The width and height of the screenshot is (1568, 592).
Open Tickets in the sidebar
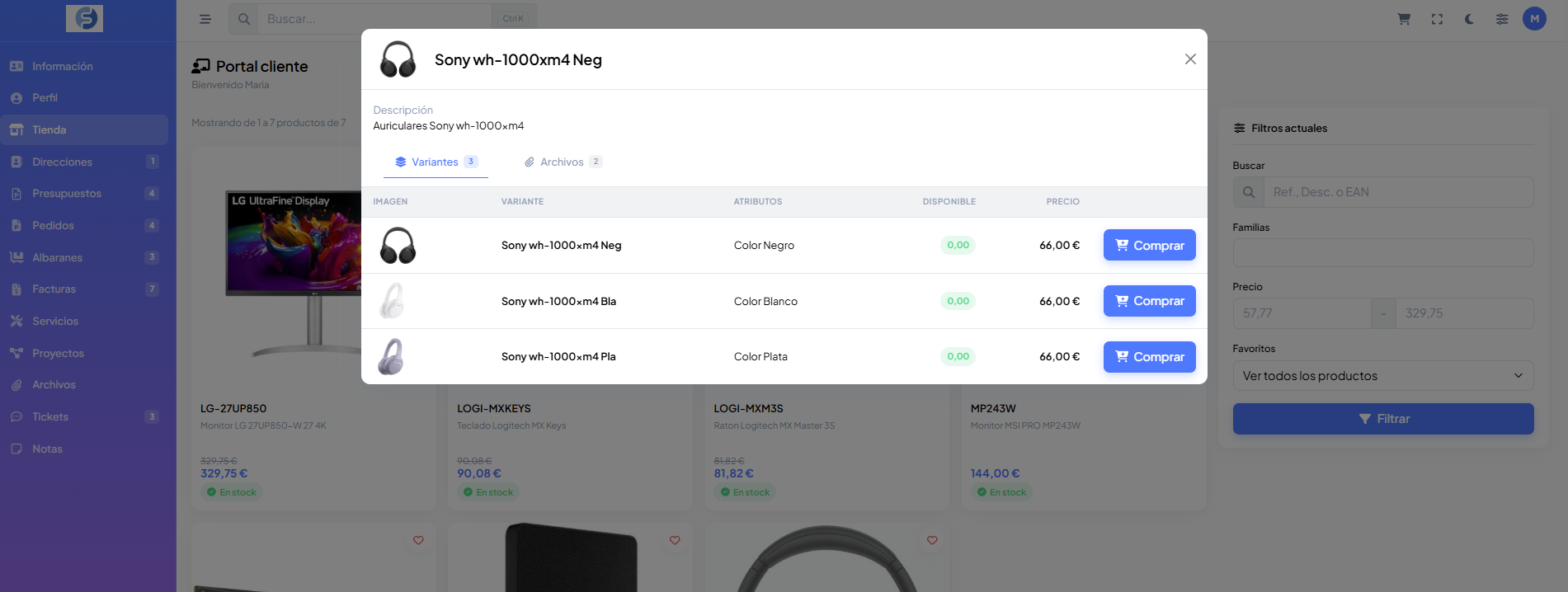coord(84,416)
